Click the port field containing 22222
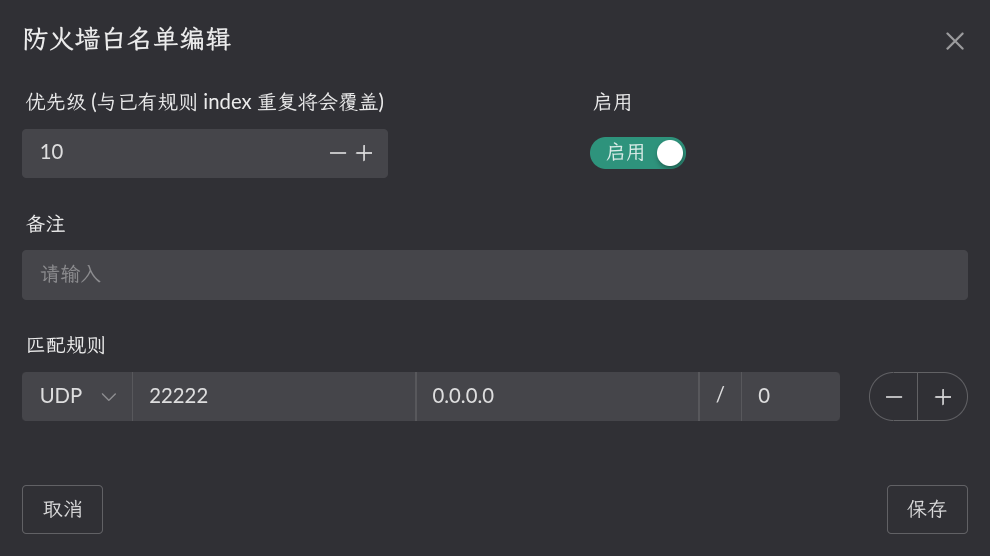 (x=273, y=397)
